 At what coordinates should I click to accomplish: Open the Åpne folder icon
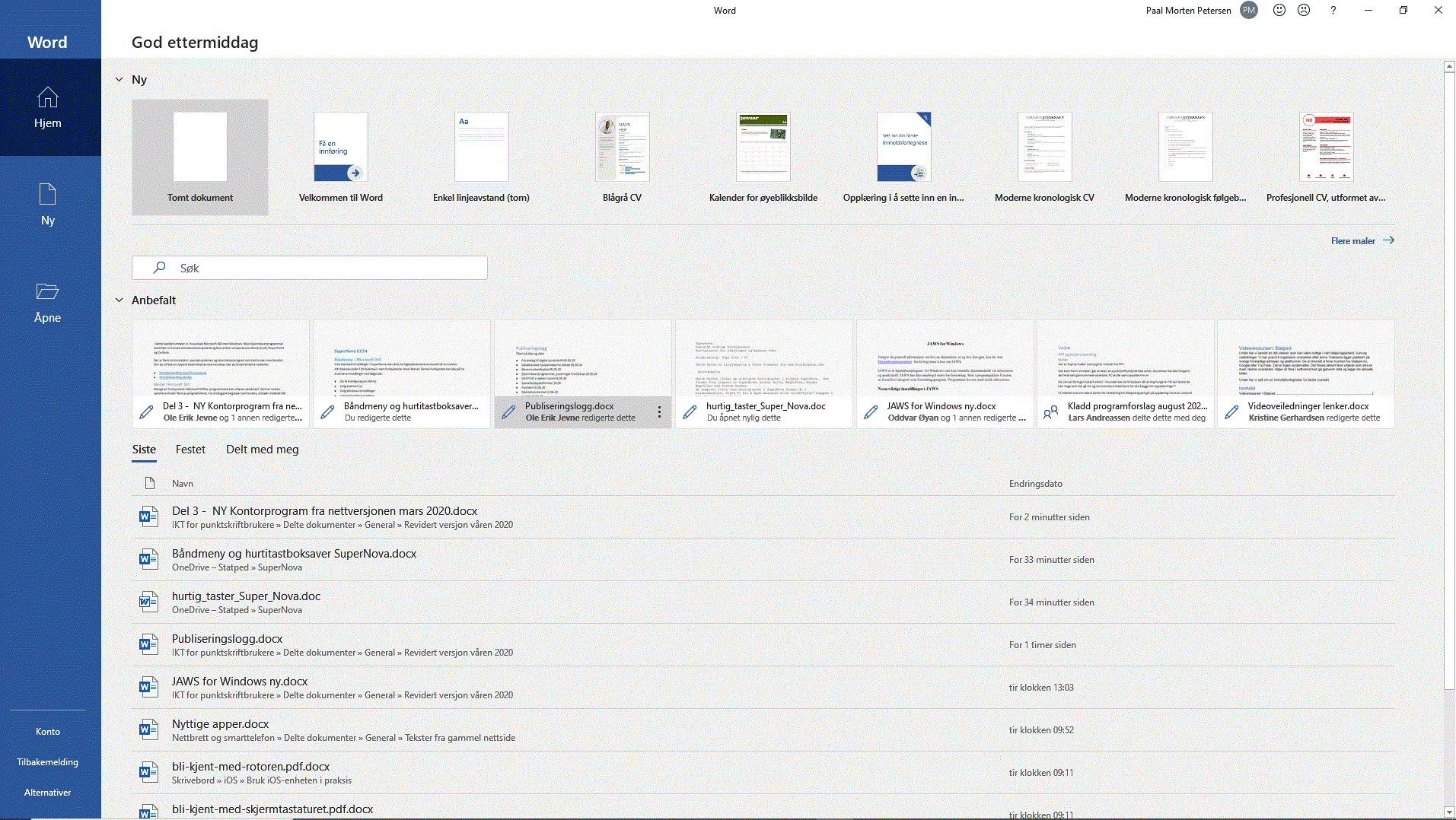point(47,292)
